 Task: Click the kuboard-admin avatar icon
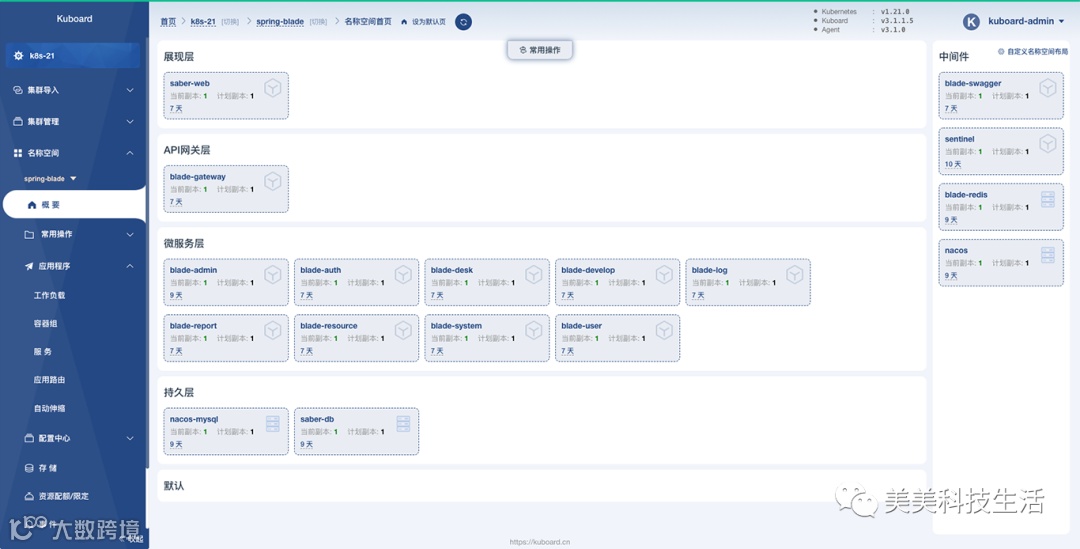(971, 21)
